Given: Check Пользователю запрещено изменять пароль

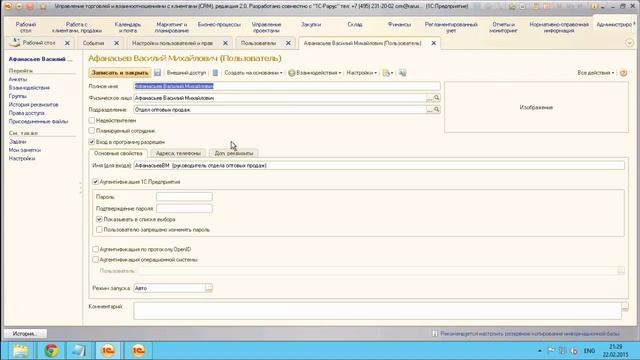Looking at the screenshot, I should [99, 230].
